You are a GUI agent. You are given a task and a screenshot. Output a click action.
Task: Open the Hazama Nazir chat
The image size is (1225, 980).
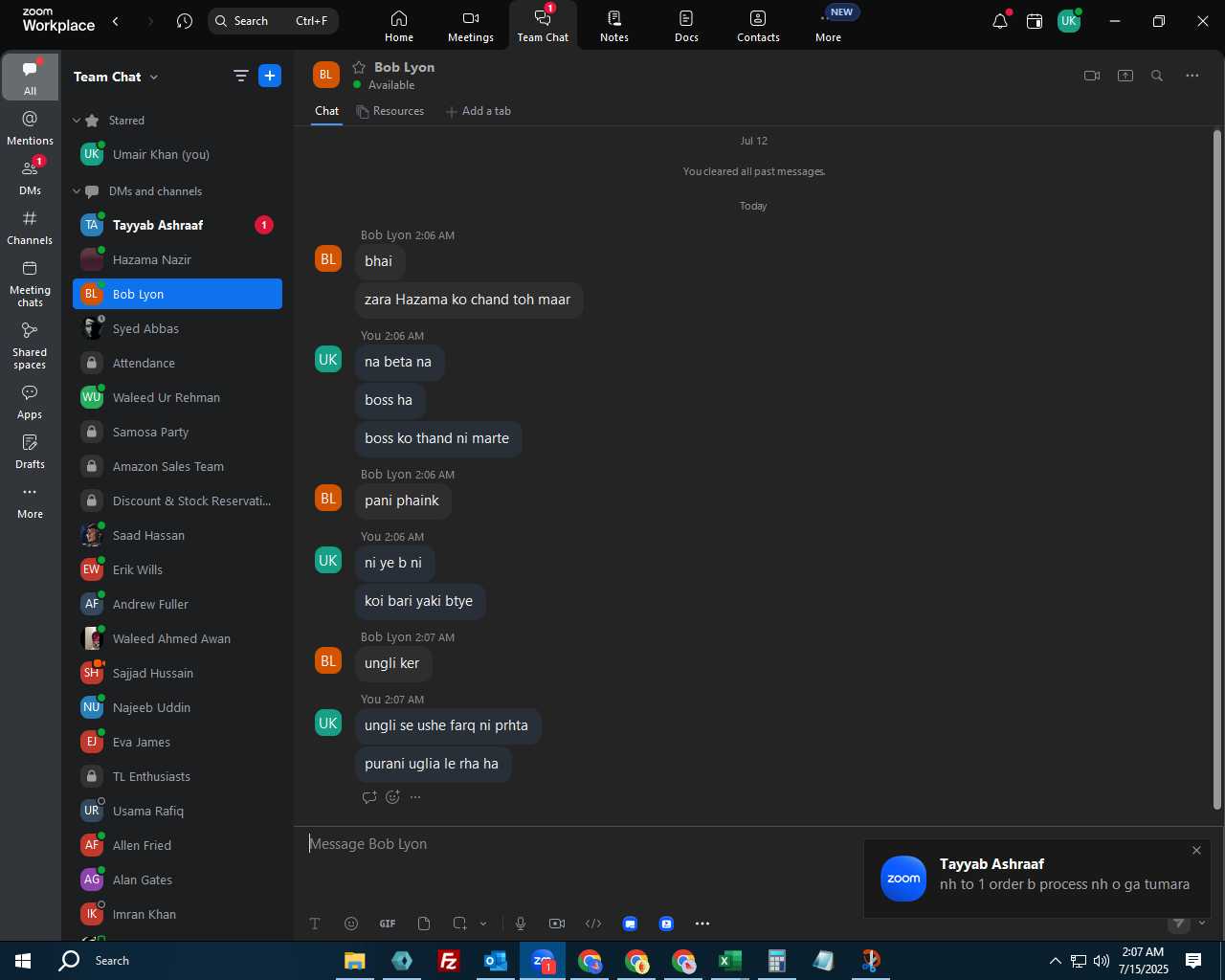[x=177, y=259]
